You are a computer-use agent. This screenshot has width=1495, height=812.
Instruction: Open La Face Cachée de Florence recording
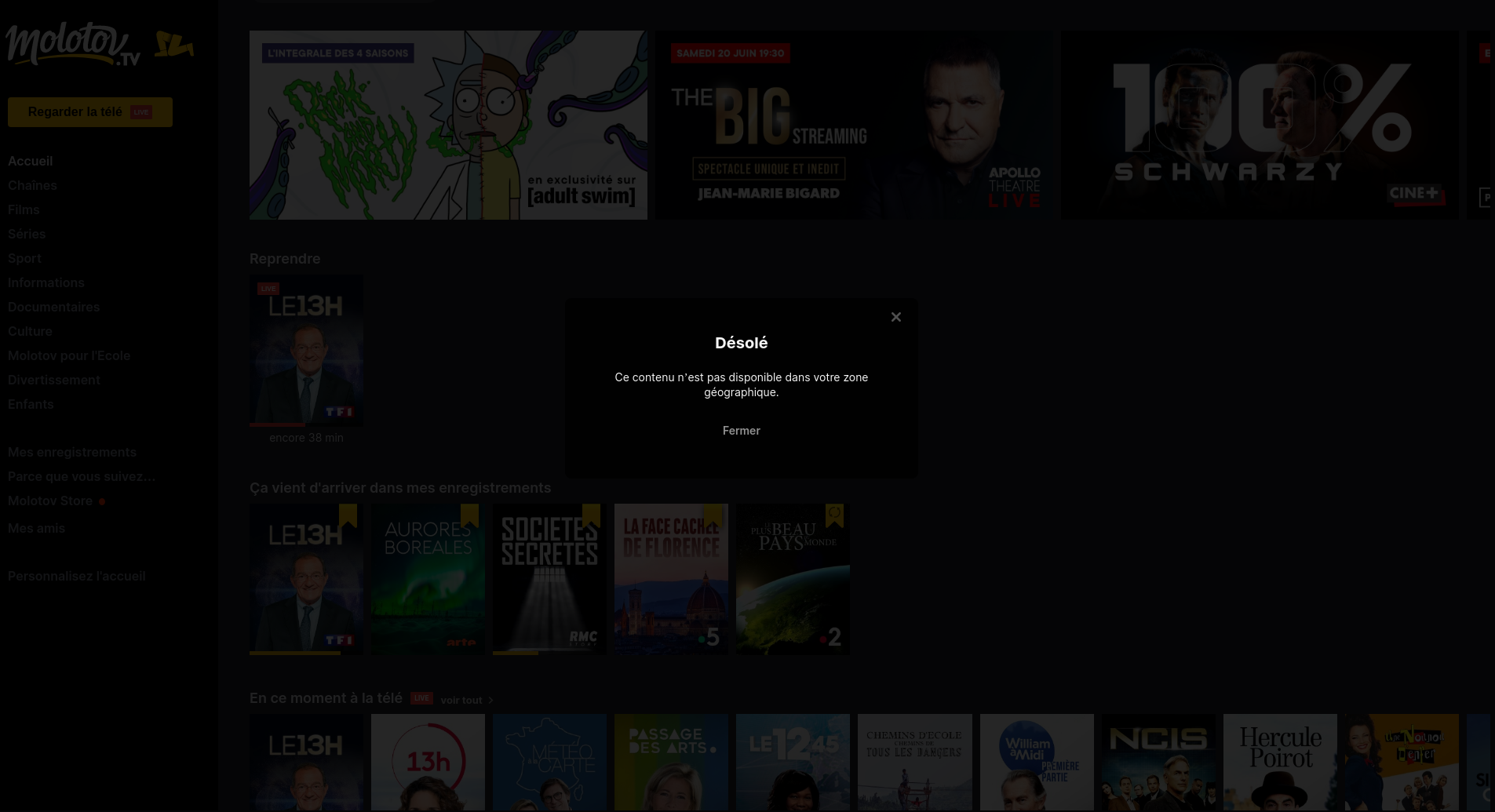(x=671, y=578)
